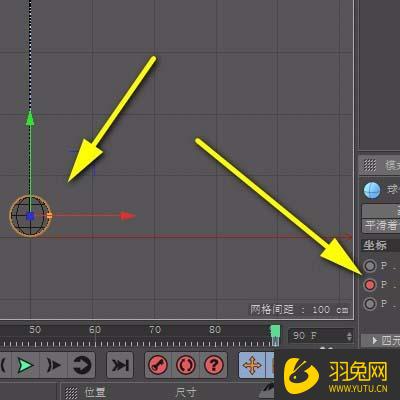Image resolution: width=400 pixels, height=400 pixels.
Task: Click frame 50 on timeline ruler
Action: [x=35, y=330]
